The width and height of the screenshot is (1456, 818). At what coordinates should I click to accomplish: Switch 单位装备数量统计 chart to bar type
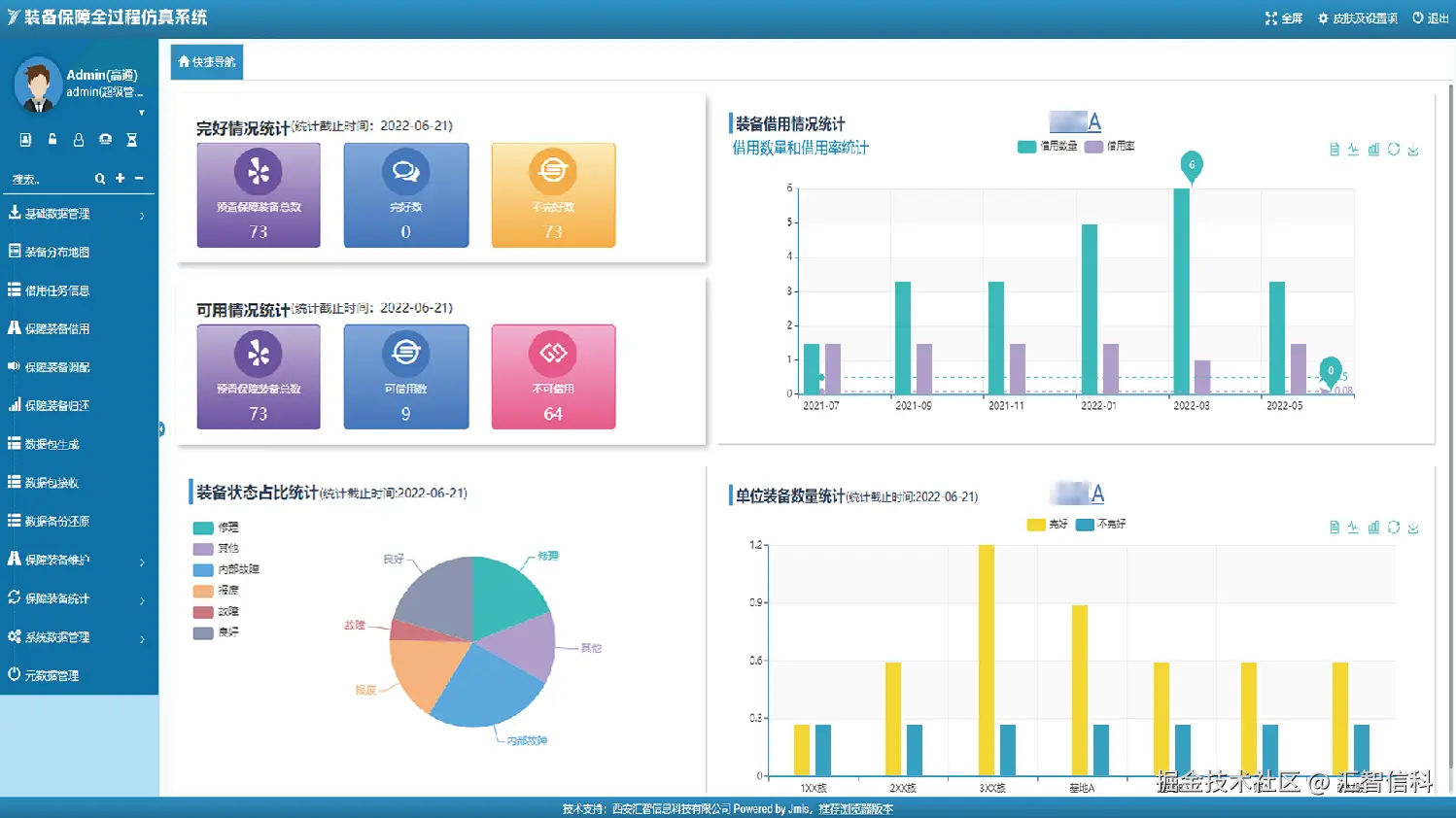pos(1373,528)
